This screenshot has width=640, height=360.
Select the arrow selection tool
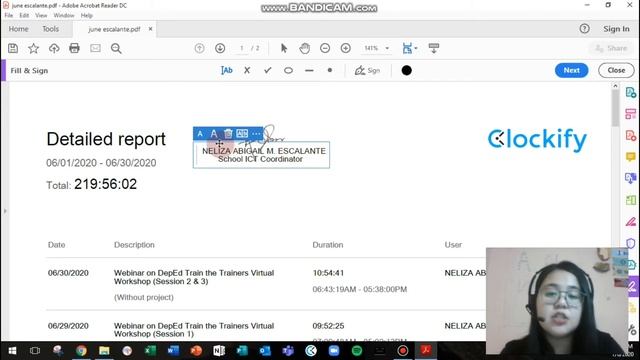(284, 48)
